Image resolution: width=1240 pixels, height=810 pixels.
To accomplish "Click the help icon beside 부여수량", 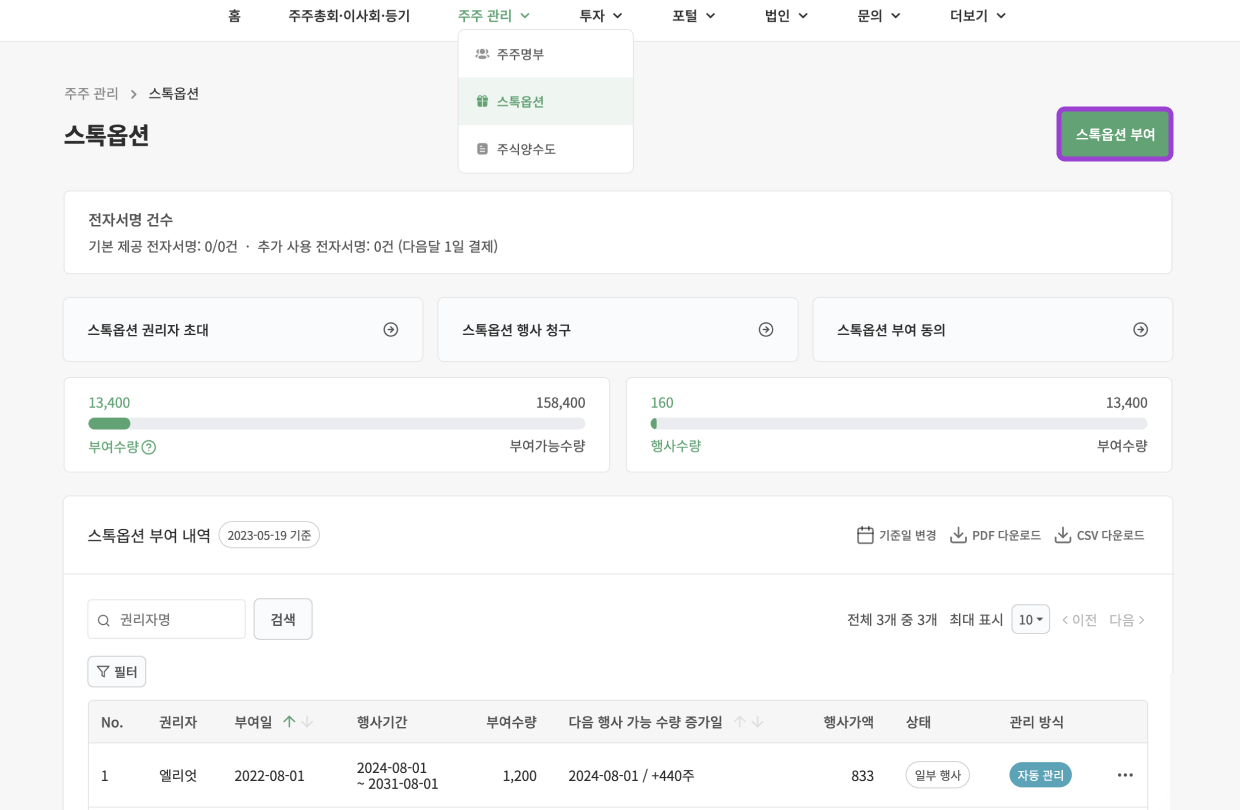I will tap(149, 447).
